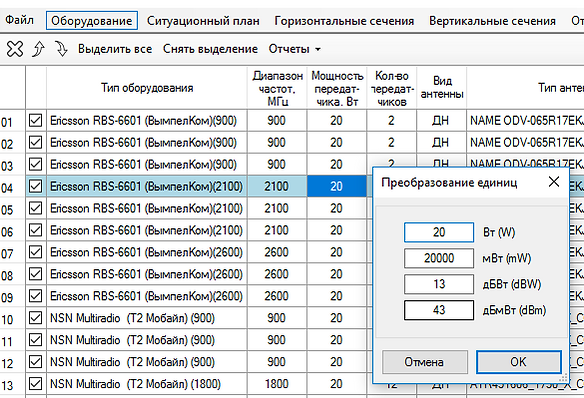
Task: Close the Преобразование единиц dialog
Action: tap(554, 182)
